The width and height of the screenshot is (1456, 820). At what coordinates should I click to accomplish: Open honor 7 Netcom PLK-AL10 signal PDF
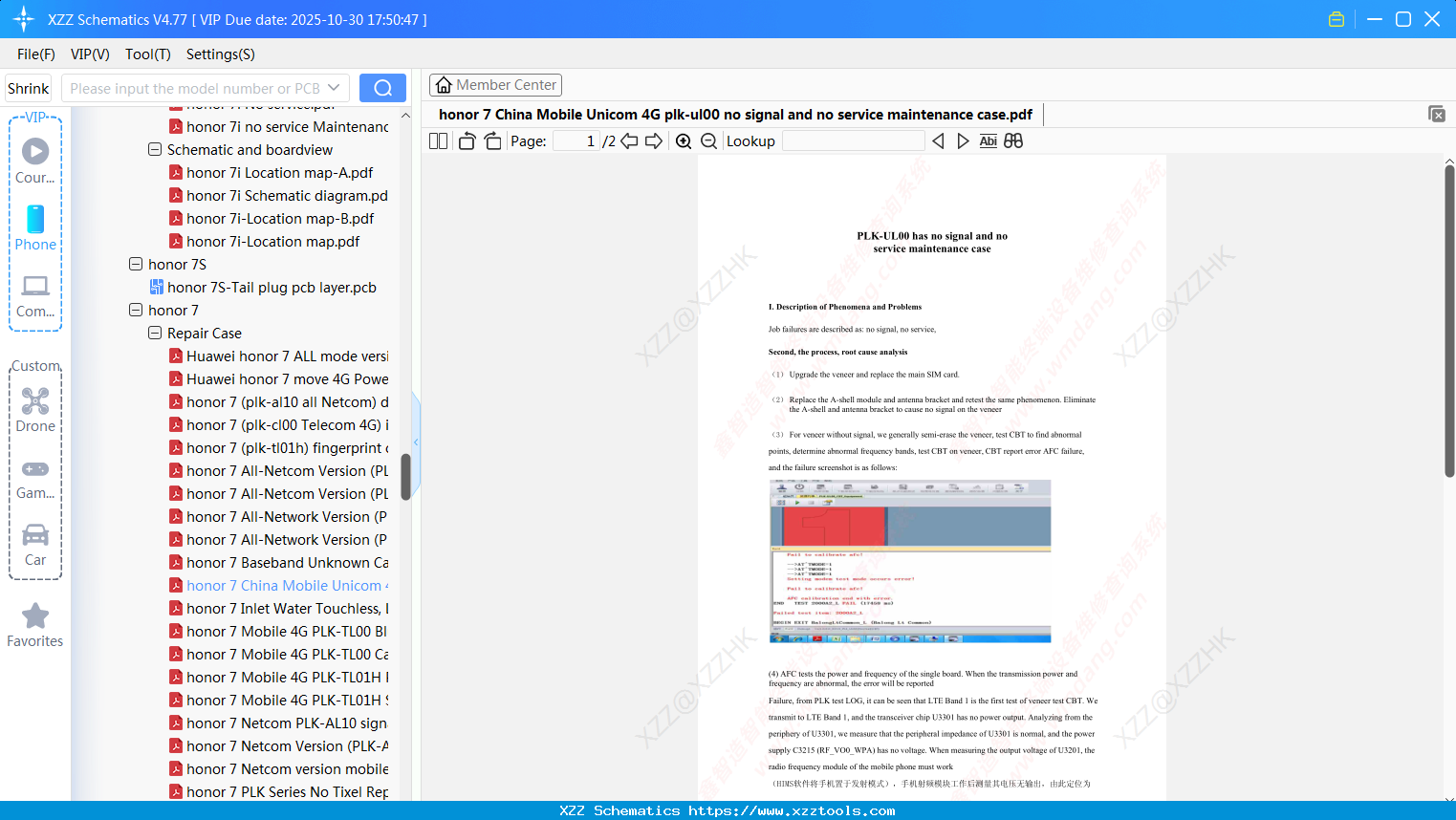[x=279, y=723]
